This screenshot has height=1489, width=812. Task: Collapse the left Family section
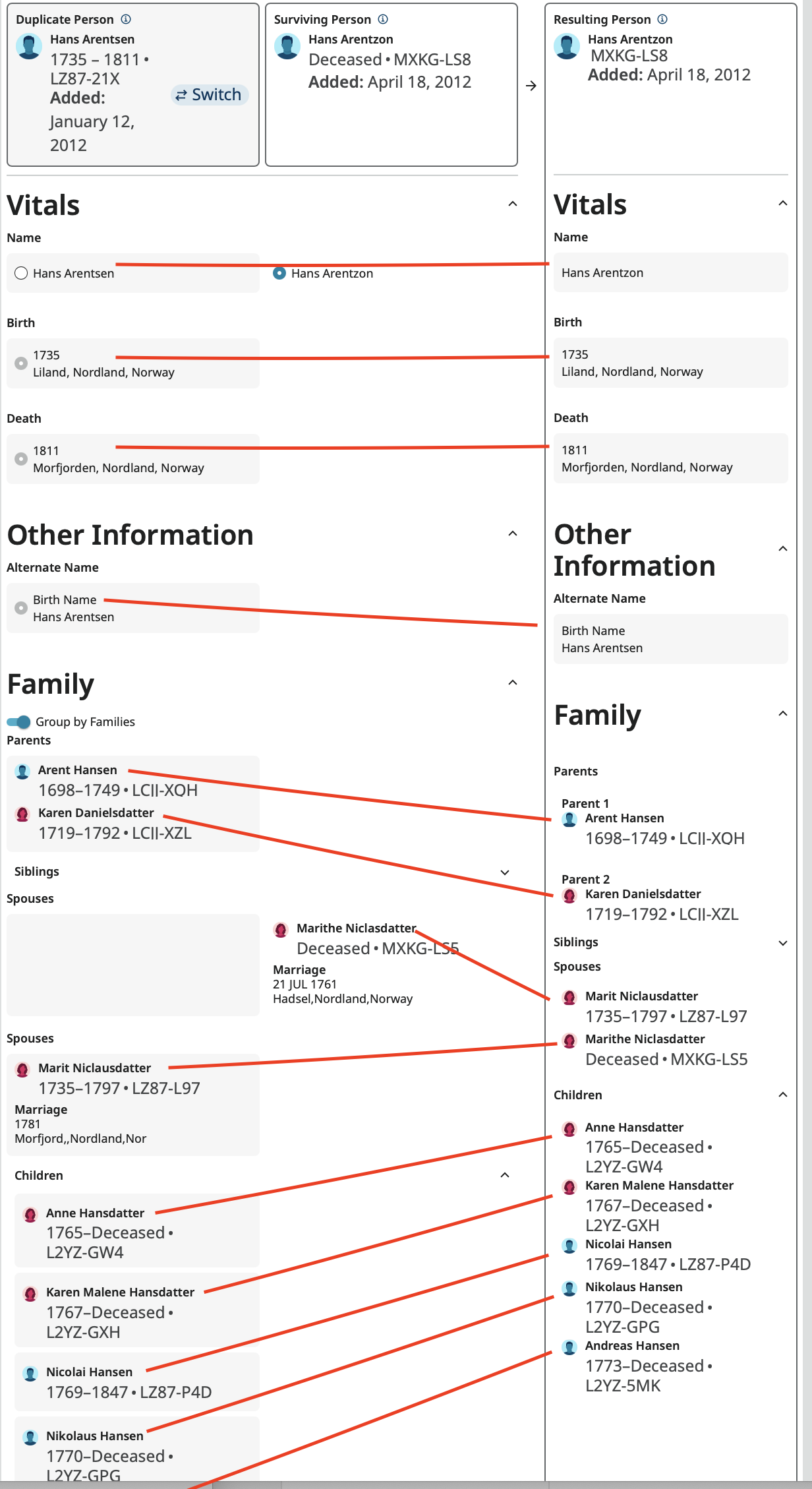pos(513,683)
